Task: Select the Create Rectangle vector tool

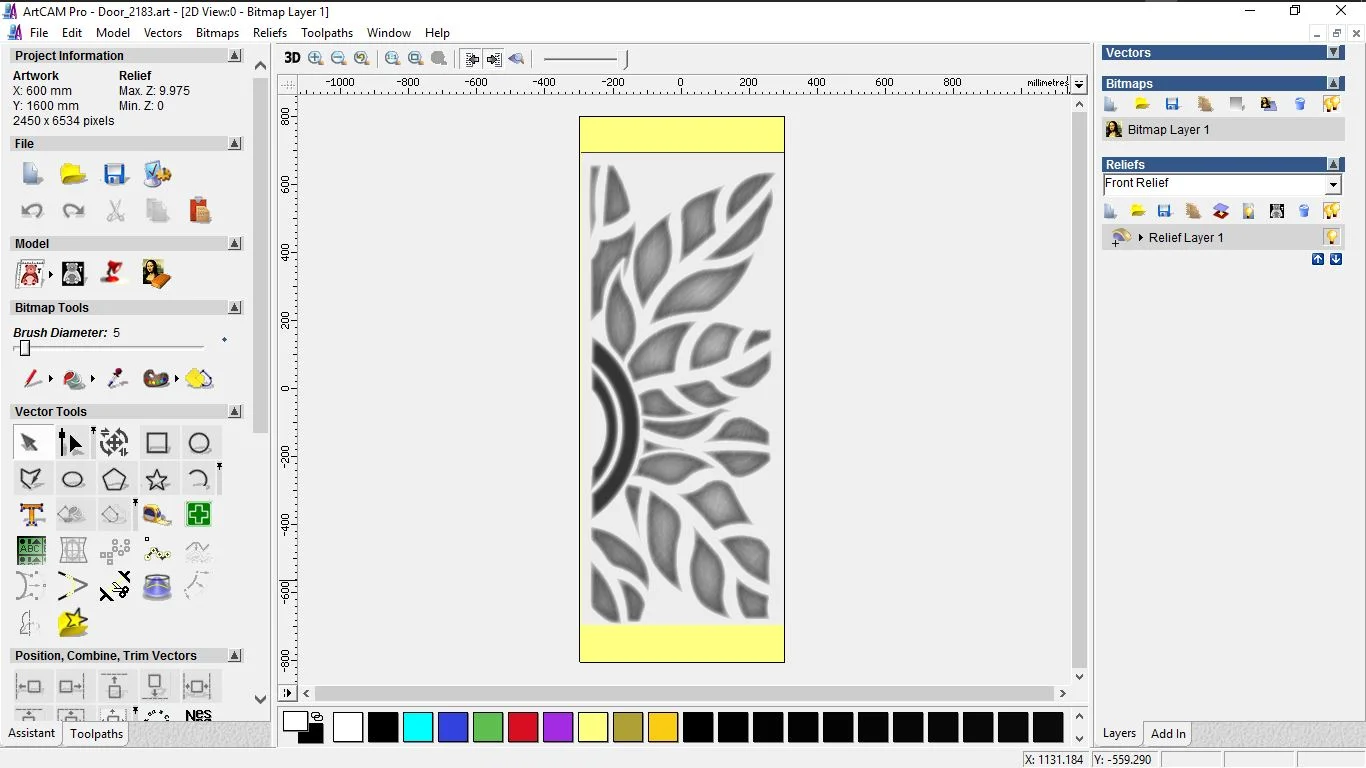Action: point(157,443)
